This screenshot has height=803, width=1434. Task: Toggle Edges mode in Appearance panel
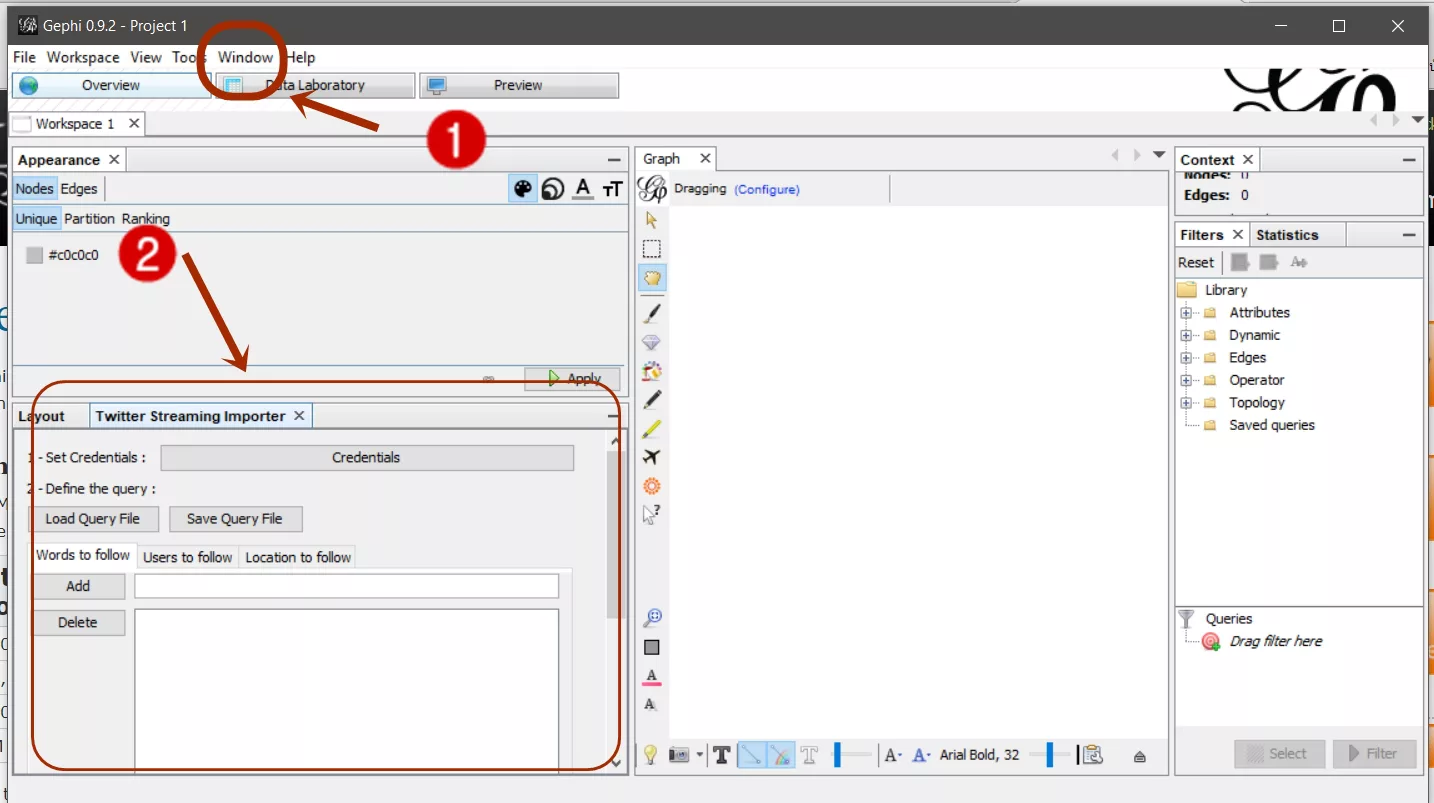pyautogui.click(x=79, y=188)
